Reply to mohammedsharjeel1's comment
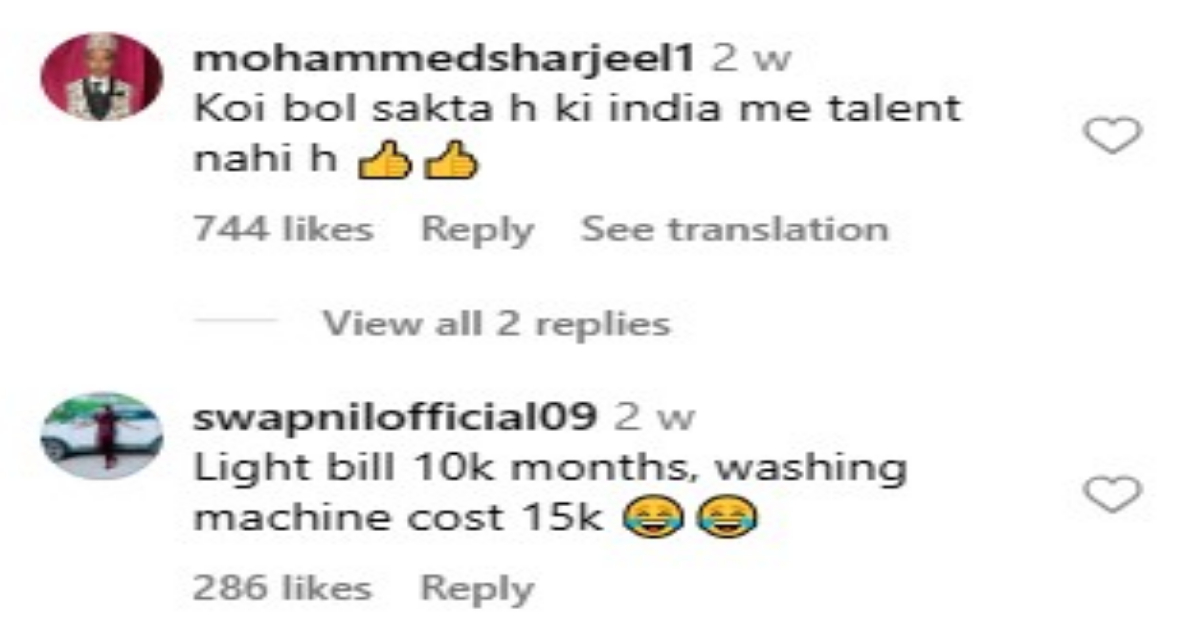The height and width of the screenshot is (628, 1200). point(477,230)
